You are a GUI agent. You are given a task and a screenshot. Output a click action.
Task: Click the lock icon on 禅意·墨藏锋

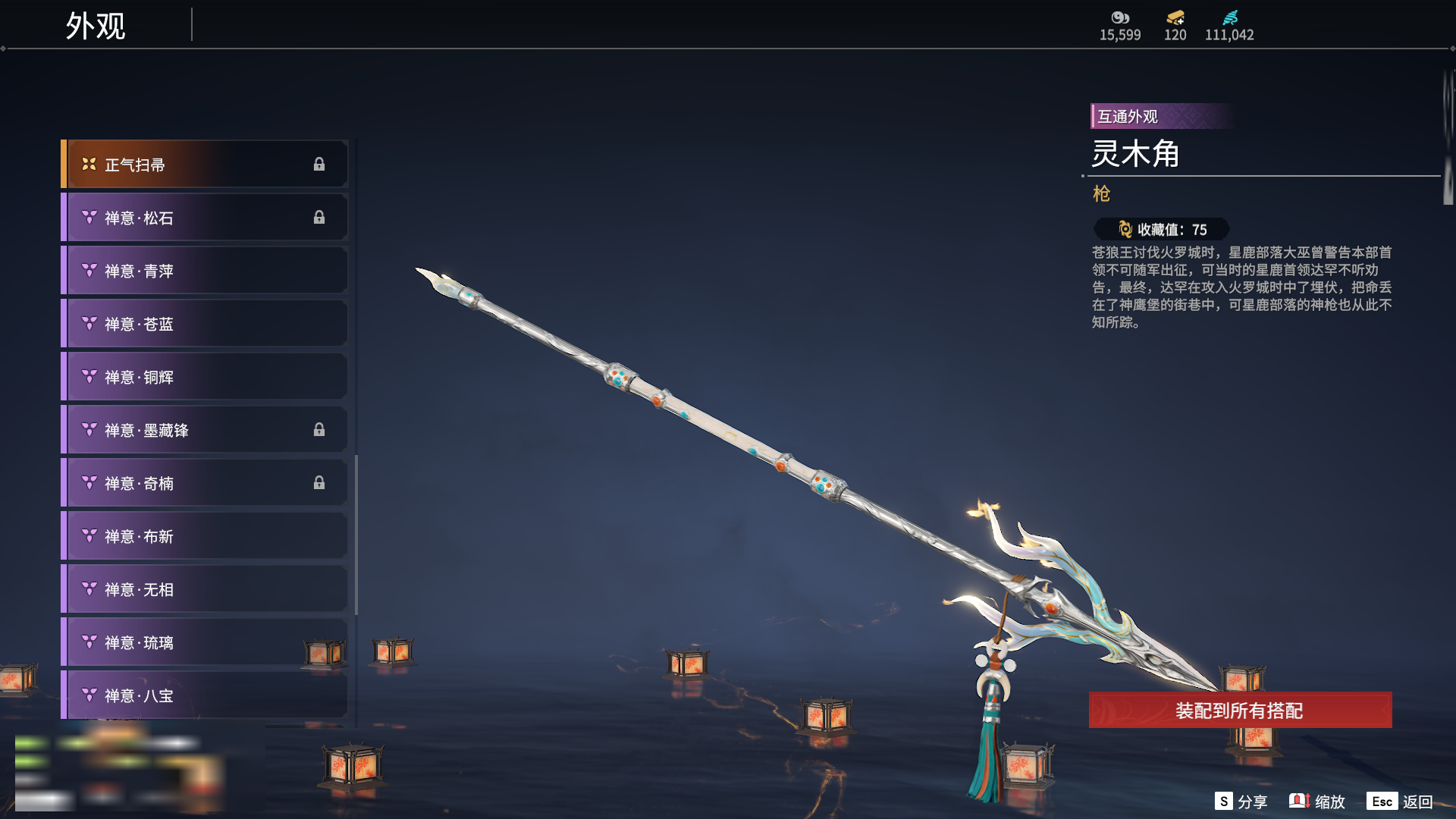[x=319, y=430]
